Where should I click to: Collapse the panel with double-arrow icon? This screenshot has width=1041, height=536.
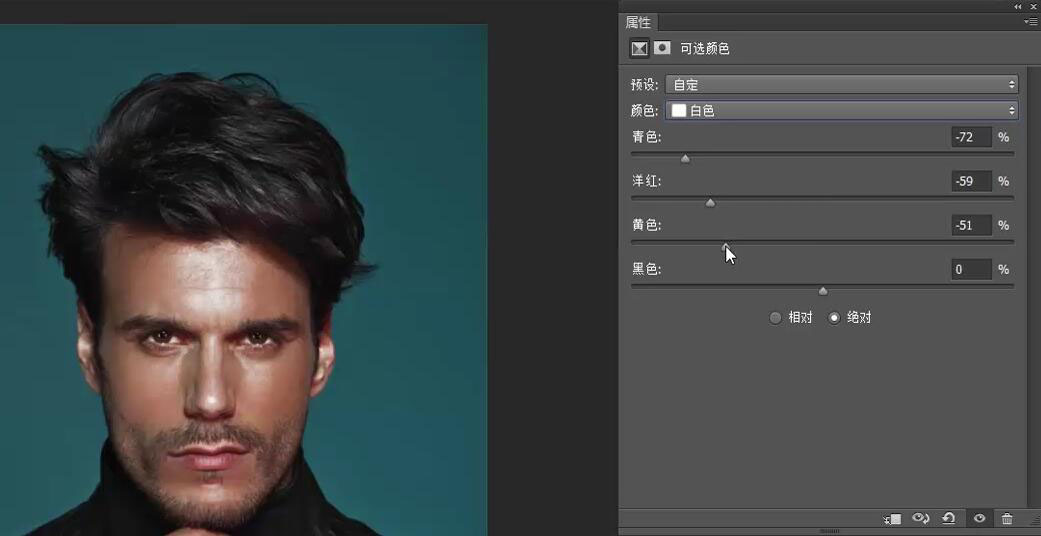[x=1018, y=6]
